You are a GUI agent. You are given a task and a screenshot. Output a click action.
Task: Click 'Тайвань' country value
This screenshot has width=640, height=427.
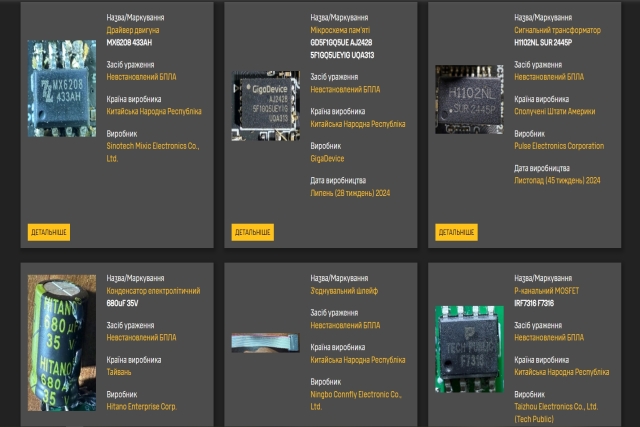119,372
